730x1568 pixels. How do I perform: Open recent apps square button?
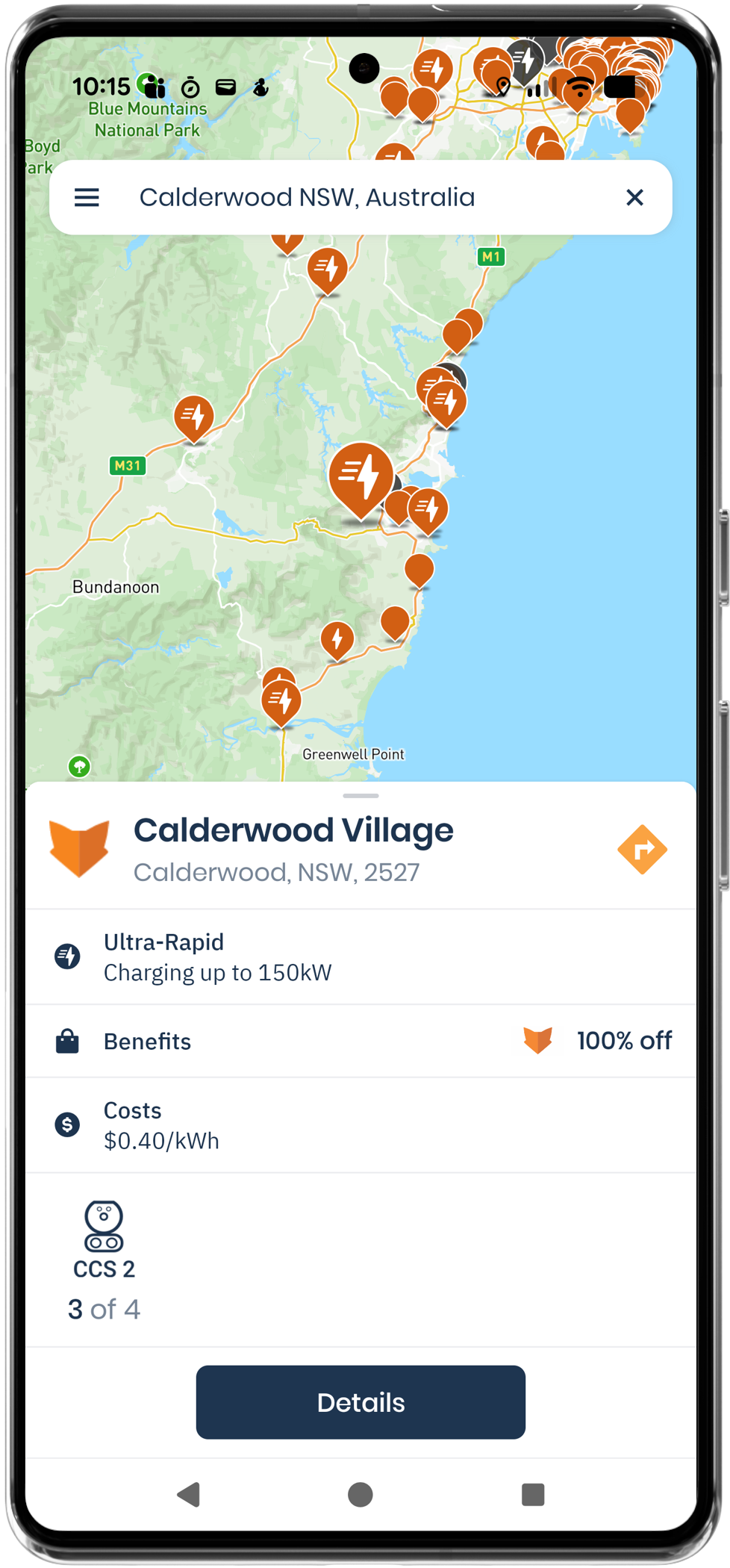[533, 1494]
